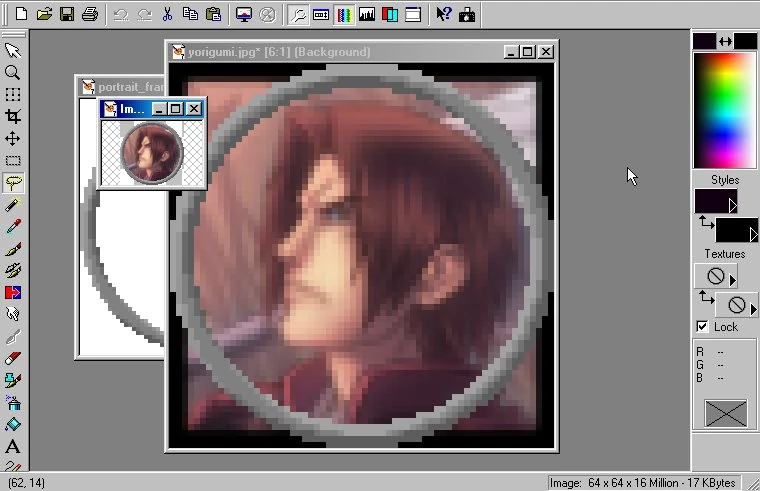This screenshot has width=760, height=491.
Task: Select the Text tool
Action: [x=13, y=446]
